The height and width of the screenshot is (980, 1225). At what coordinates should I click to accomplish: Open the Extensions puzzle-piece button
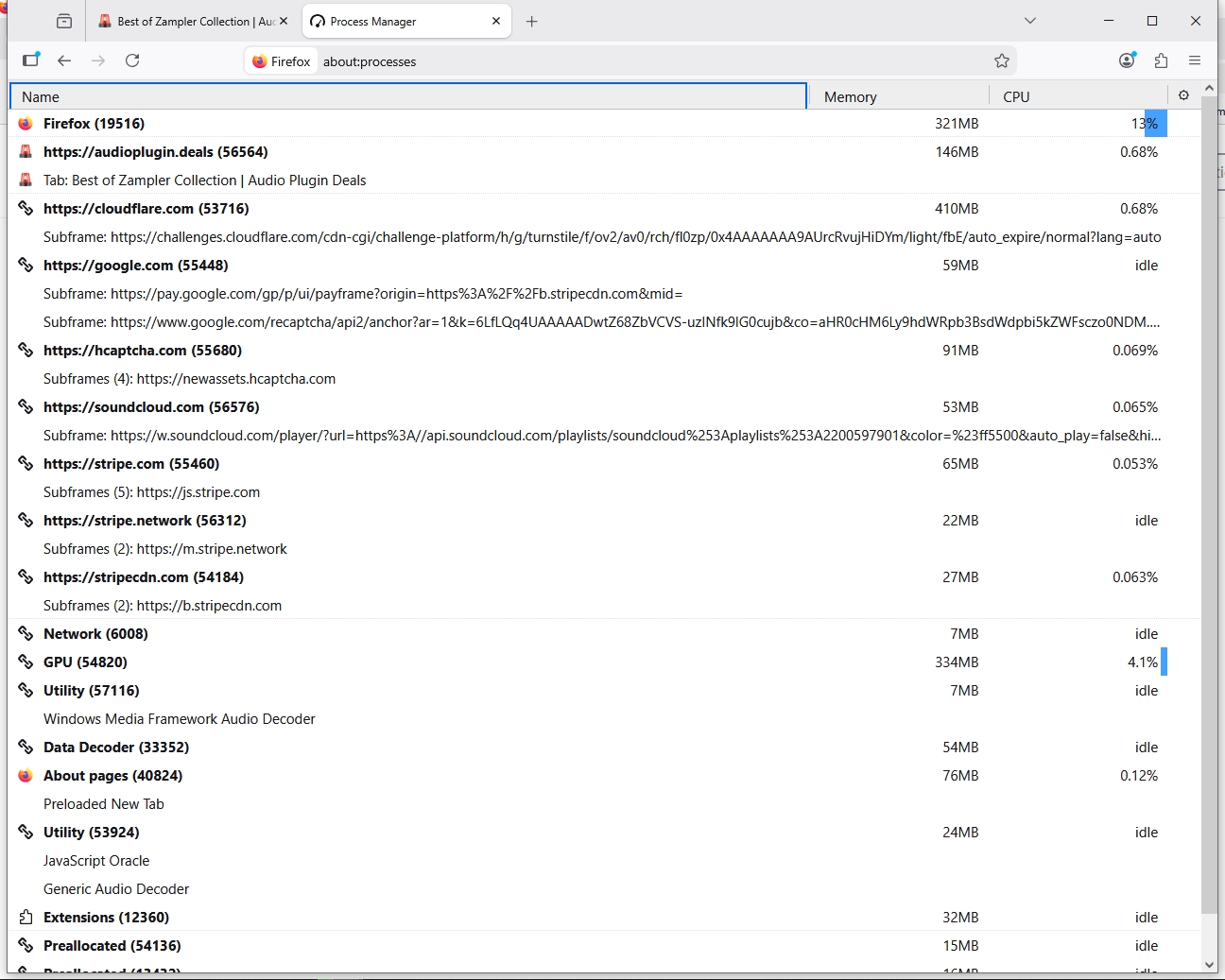[x=1161, y=60]
